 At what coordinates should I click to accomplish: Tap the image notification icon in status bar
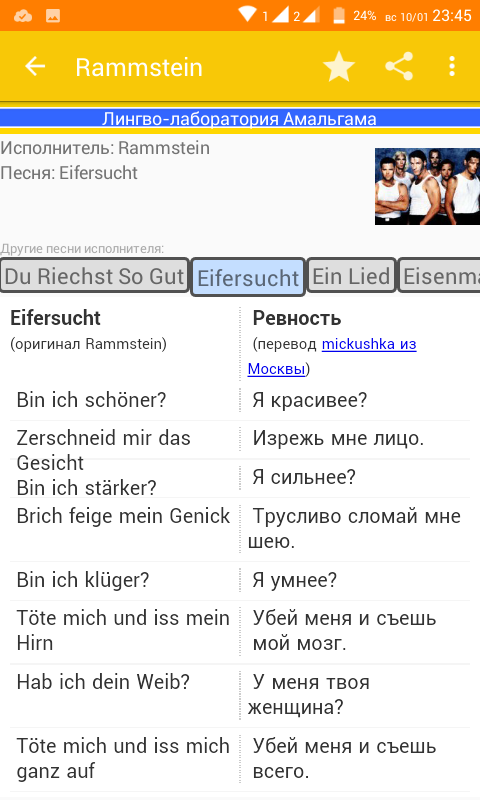(x=53, y=16)
